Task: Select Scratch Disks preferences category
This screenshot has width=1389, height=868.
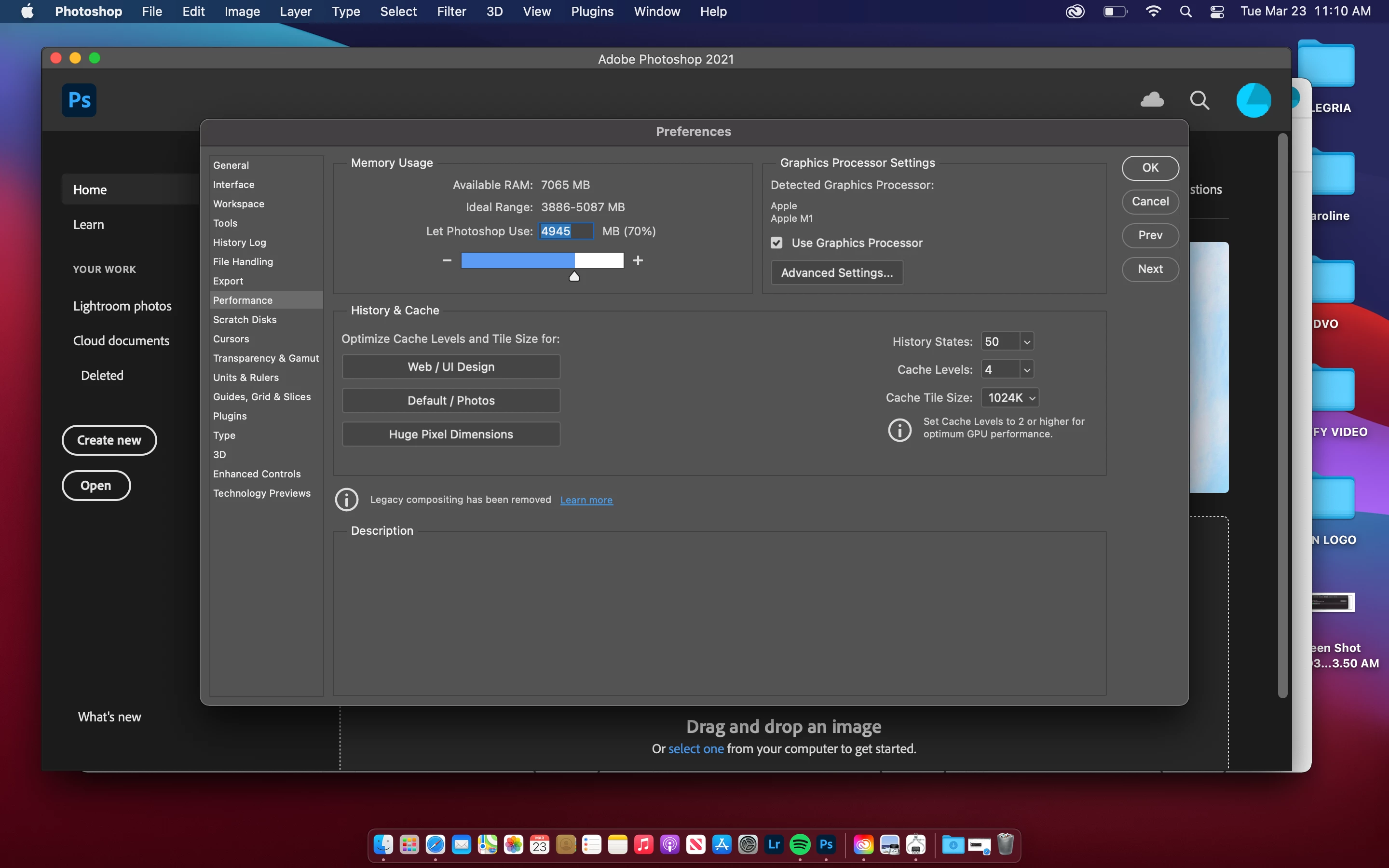Action: coord(245,320)
